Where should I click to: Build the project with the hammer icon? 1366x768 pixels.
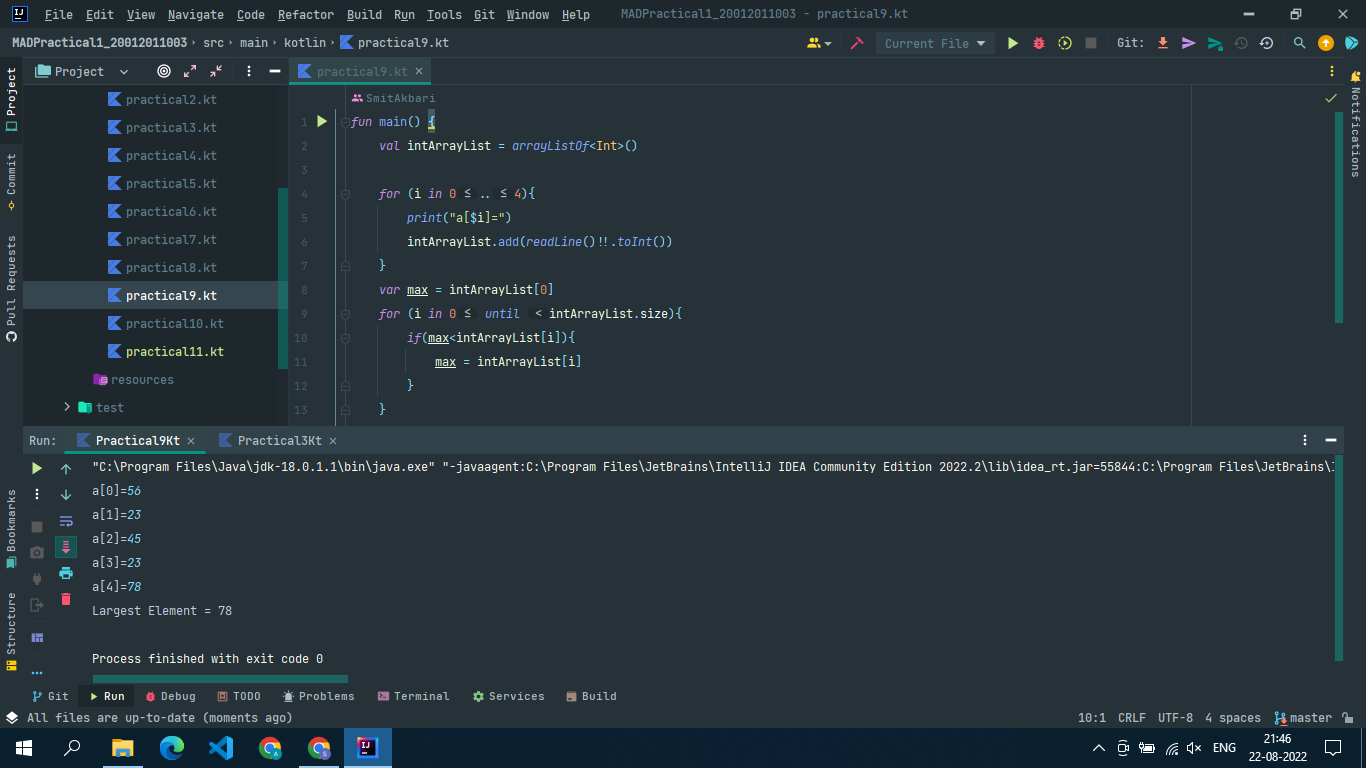(857, 43)
